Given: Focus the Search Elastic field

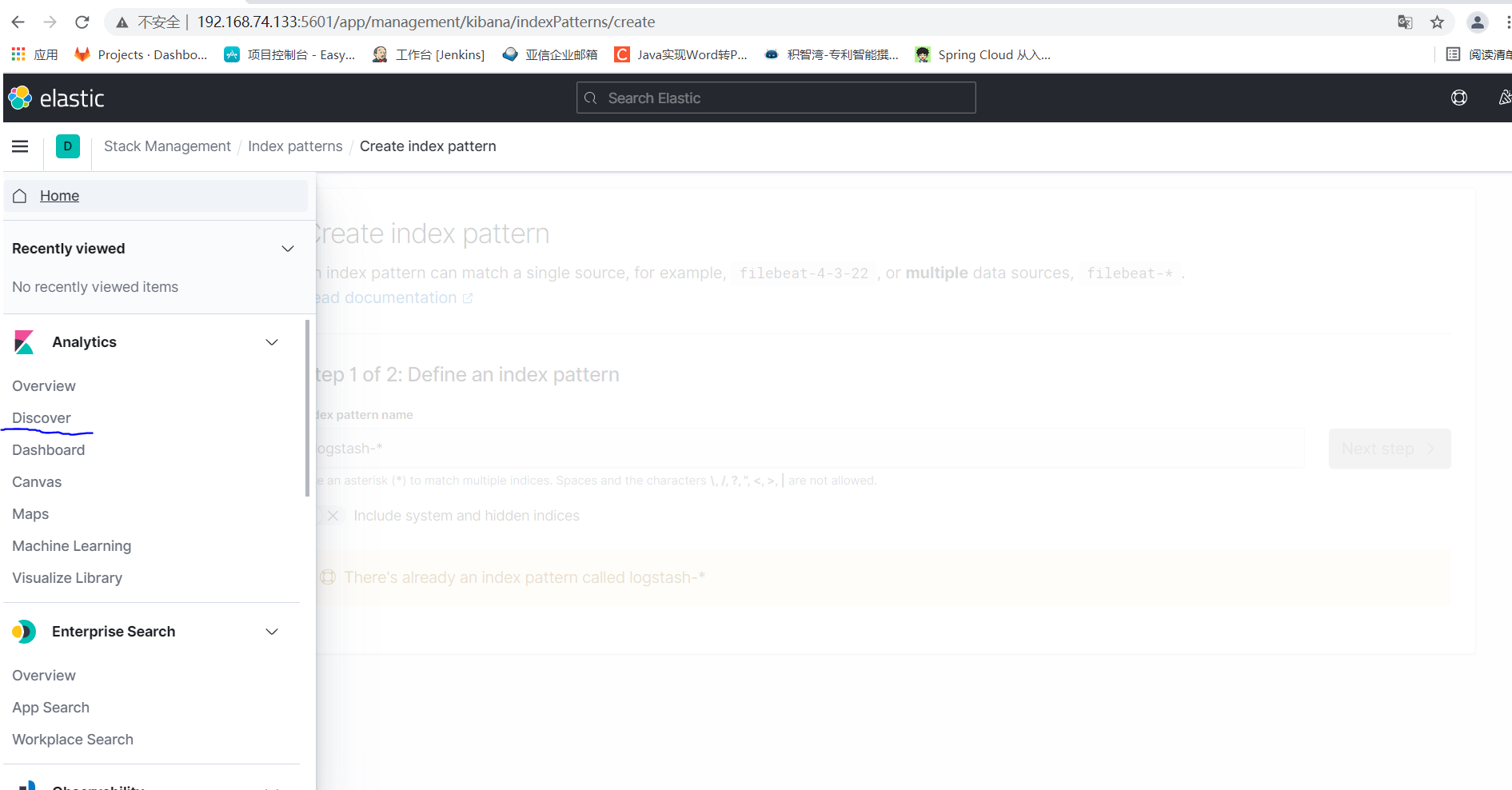Looking at the screenshot, I should (x=776, y=98).
